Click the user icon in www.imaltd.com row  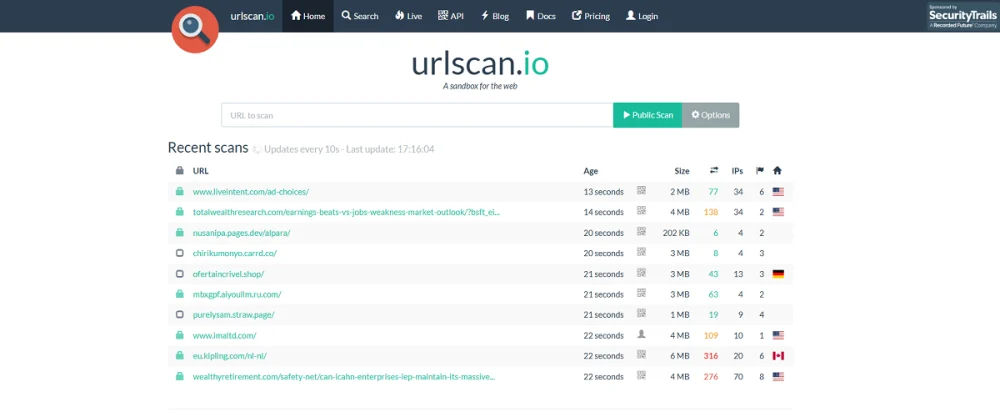641,334
